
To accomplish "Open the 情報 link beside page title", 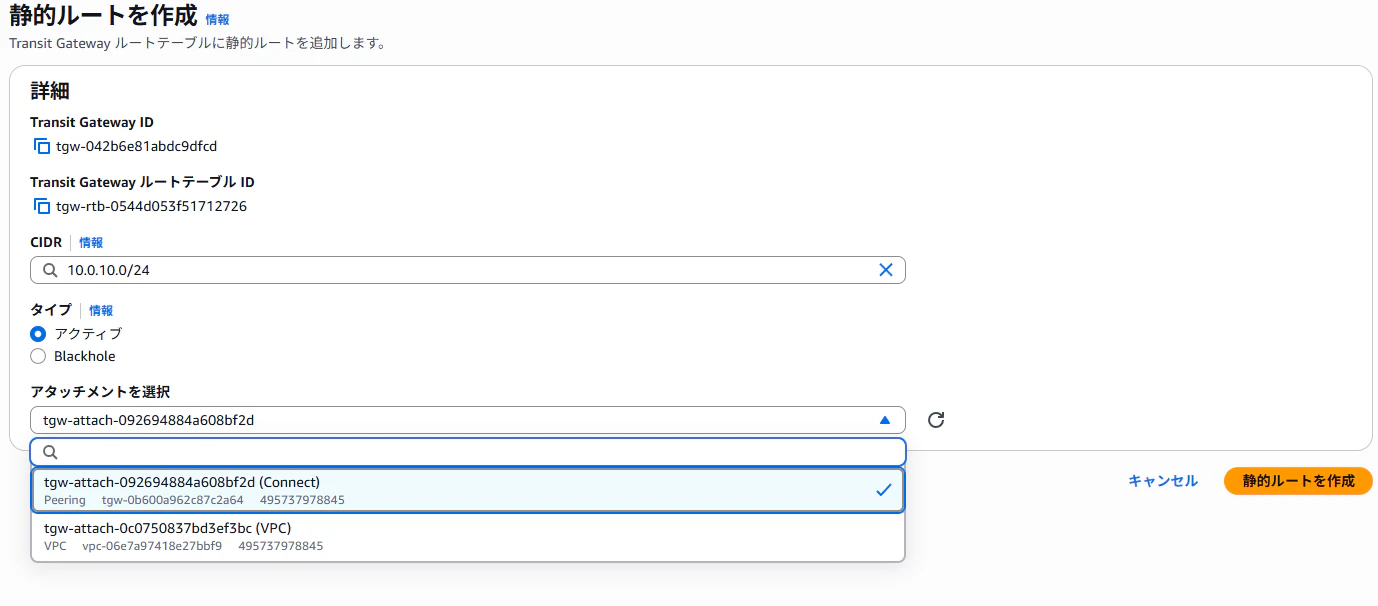I will tap(217, 19).
